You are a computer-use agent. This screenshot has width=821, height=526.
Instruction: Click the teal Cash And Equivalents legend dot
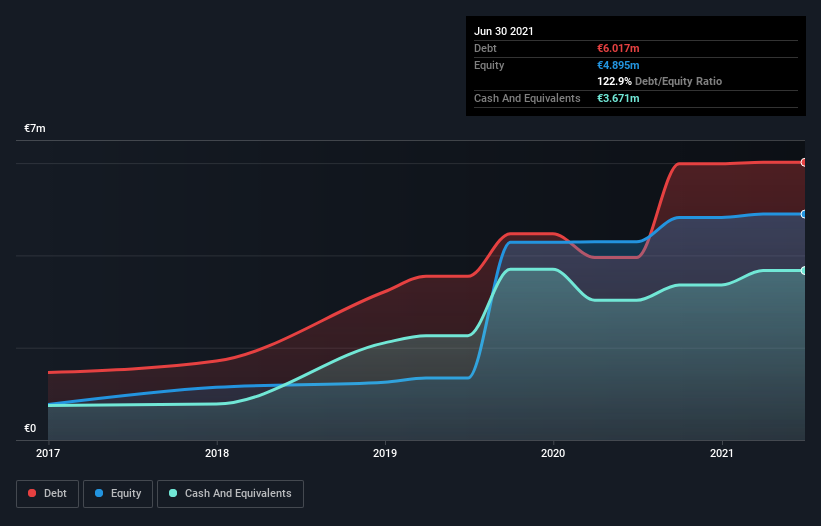tap(173, 493)
